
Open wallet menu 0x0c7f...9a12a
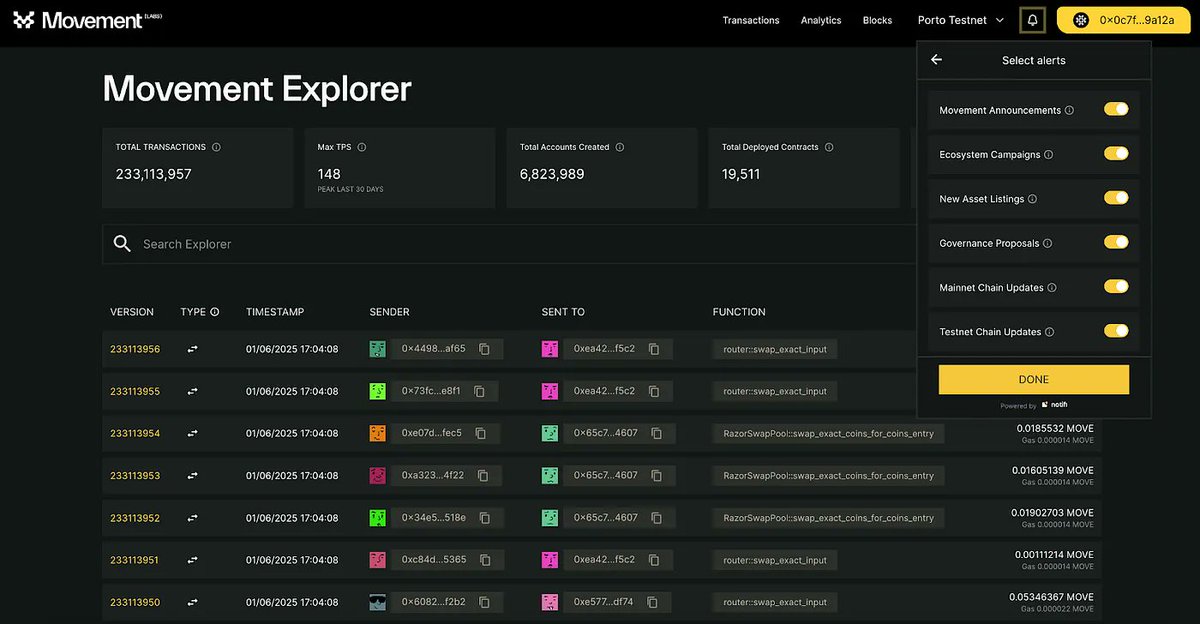pos(1123,20)
